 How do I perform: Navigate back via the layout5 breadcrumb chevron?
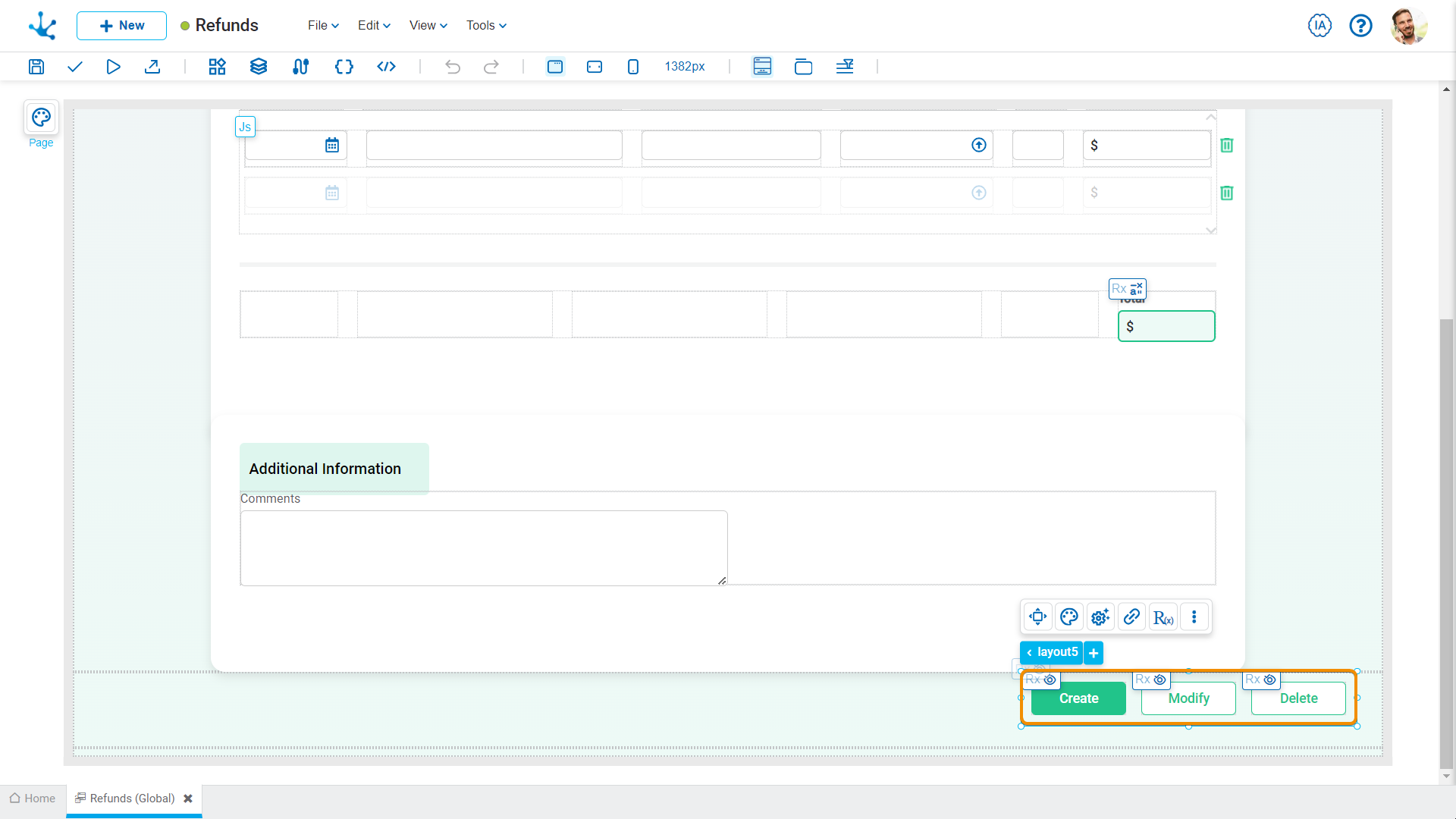tap(1029, 652)
